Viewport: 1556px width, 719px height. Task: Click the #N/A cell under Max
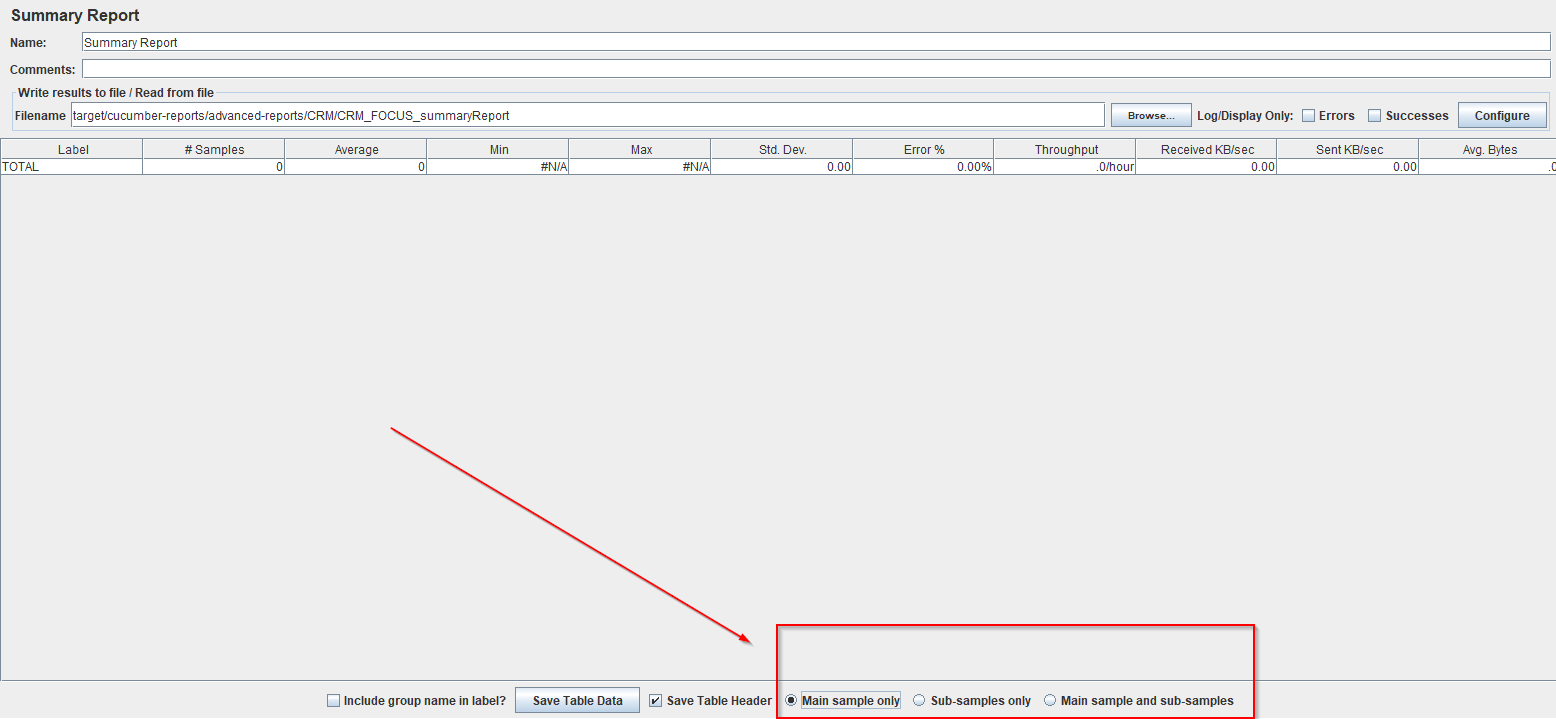pos(640,167)
